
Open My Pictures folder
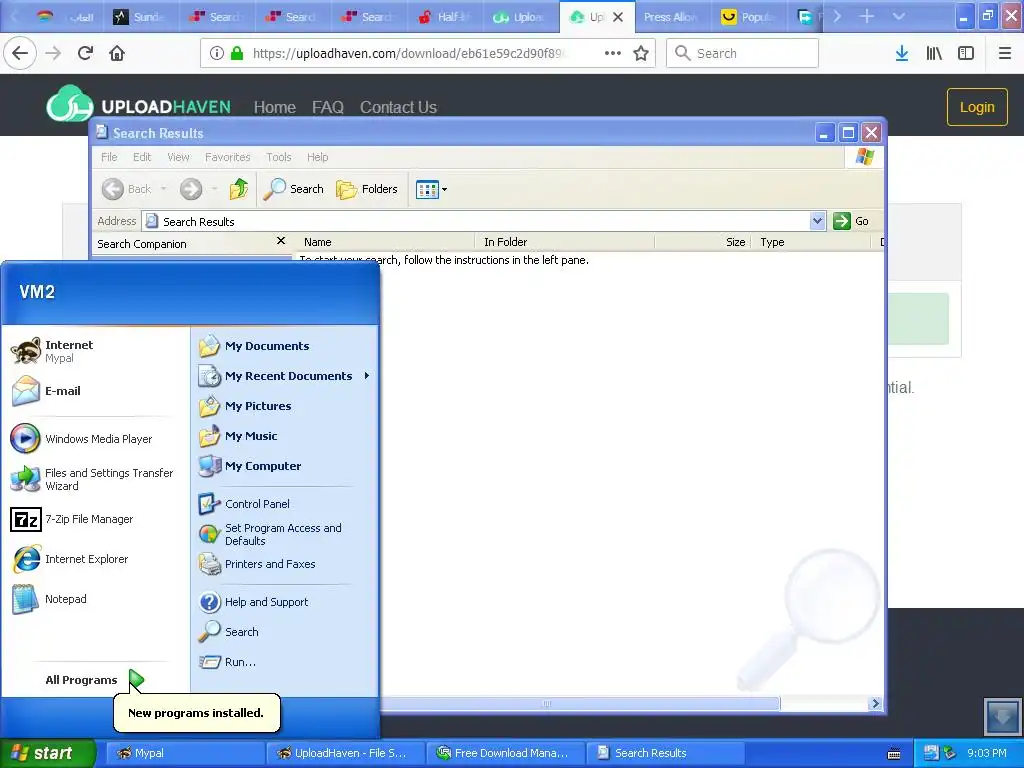coord(245,406)
